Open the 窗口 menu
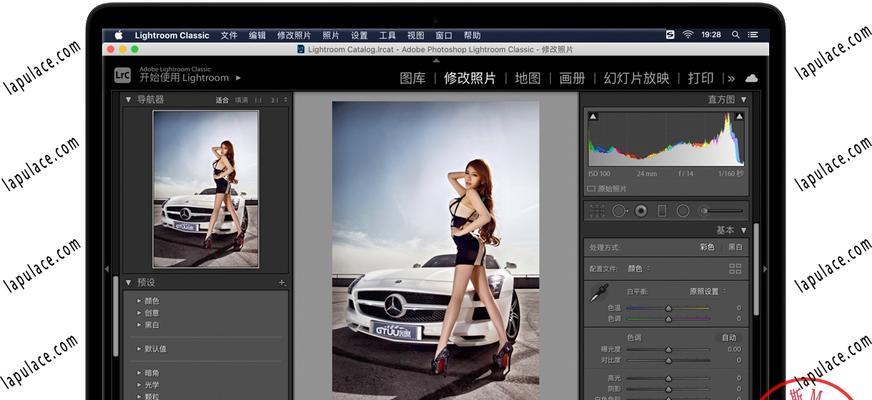Image resolution: width=872 pixels, height=400 pixels. tap(444, 35)
